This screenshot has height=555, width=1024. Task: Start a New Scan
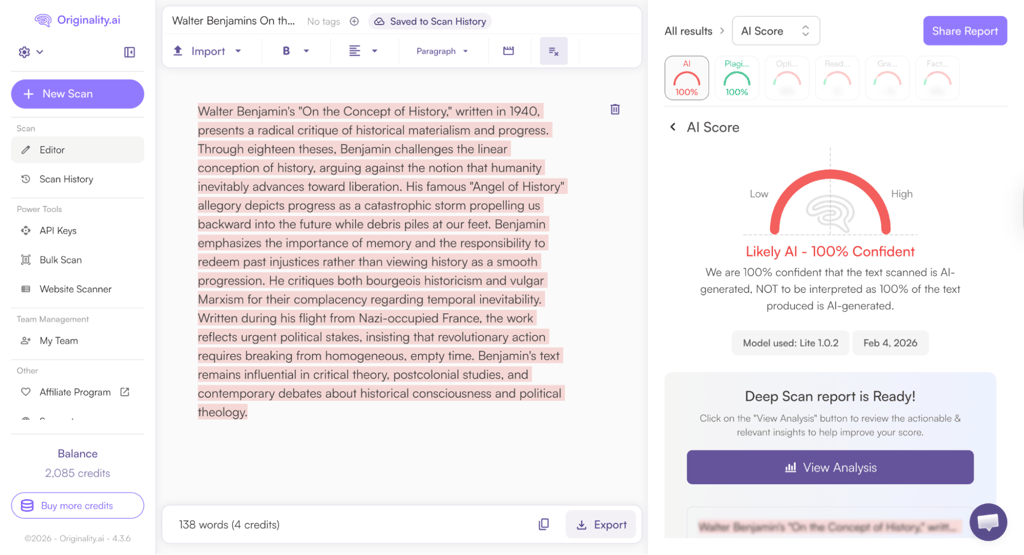pyautogui.click(x=78, y=94)
